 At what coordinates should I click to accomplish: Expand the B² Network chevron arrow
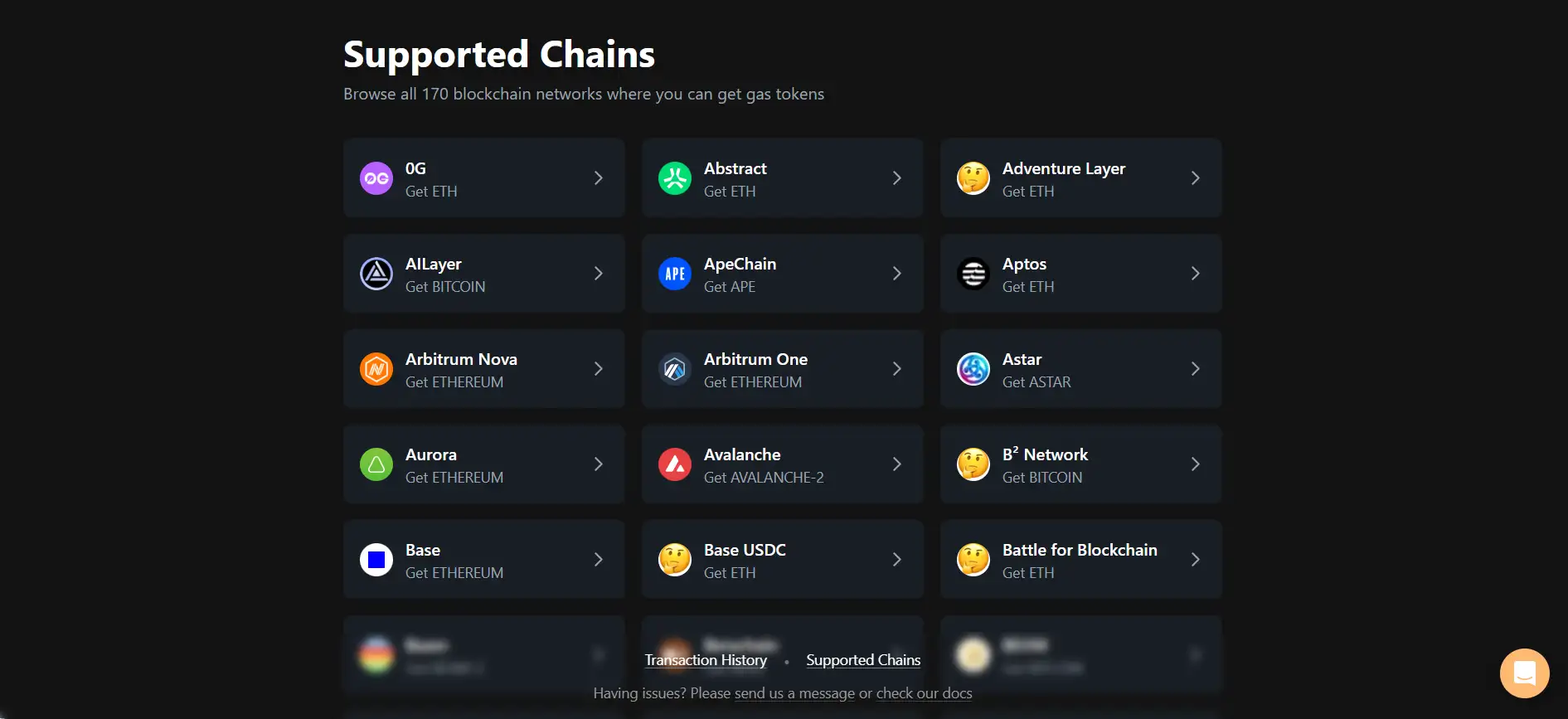[x=1195, y=464]
